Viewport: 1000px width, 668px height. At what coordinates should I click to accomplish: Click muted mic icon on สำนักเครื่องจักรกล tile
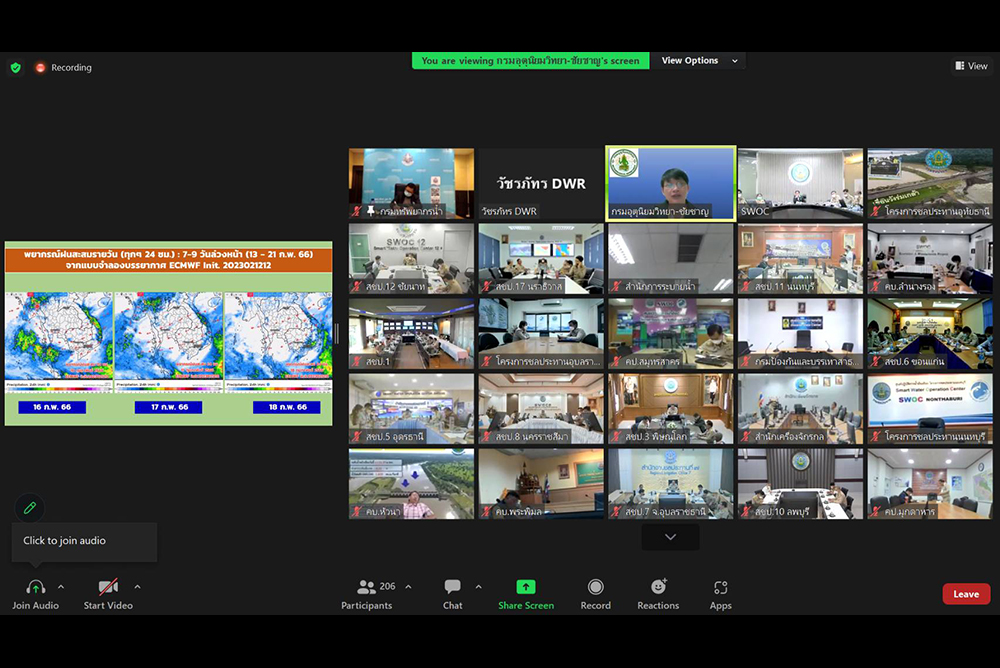[x=747, y=437]
